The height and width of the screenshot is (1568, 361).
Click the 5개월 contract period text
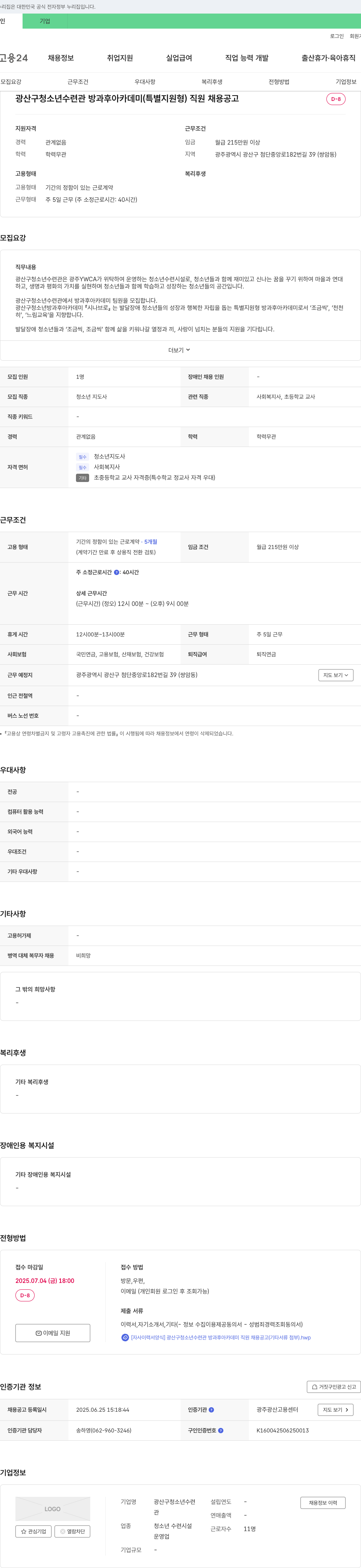[151, 542]
